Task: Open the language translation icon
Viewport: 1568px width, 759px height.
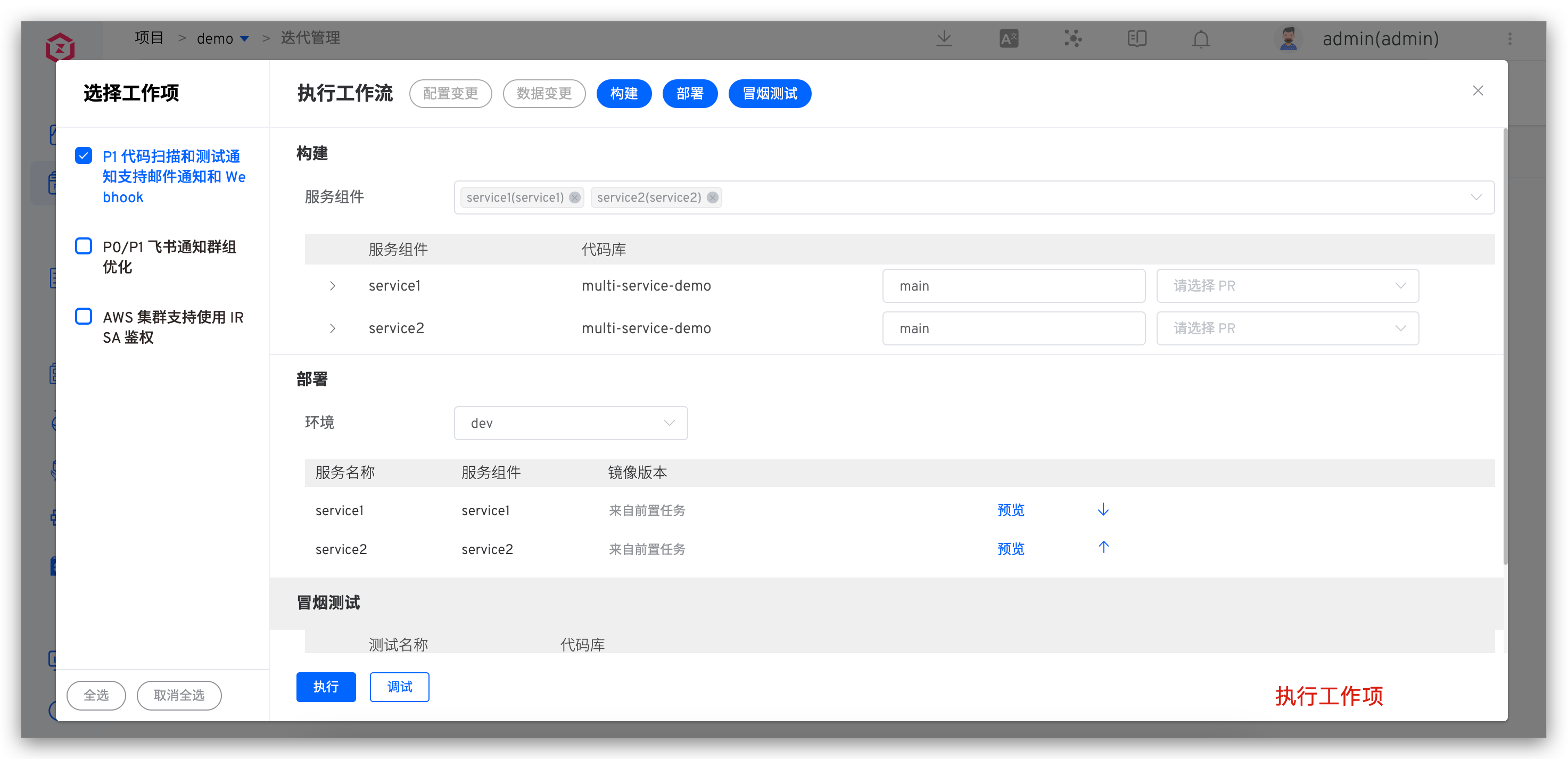Action: click(1008, 38)
